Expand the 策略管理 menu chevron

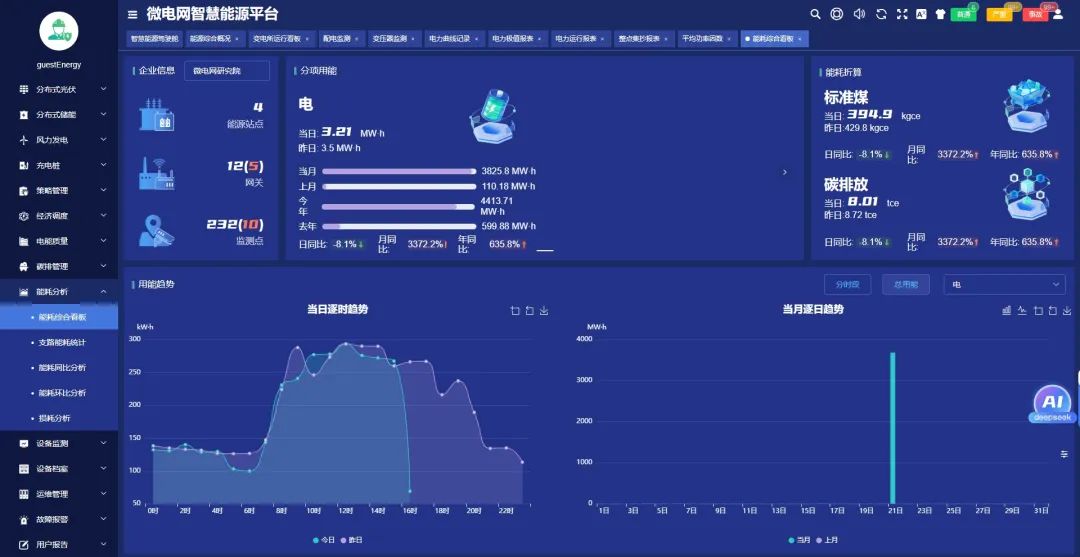(x=103, y=190)
